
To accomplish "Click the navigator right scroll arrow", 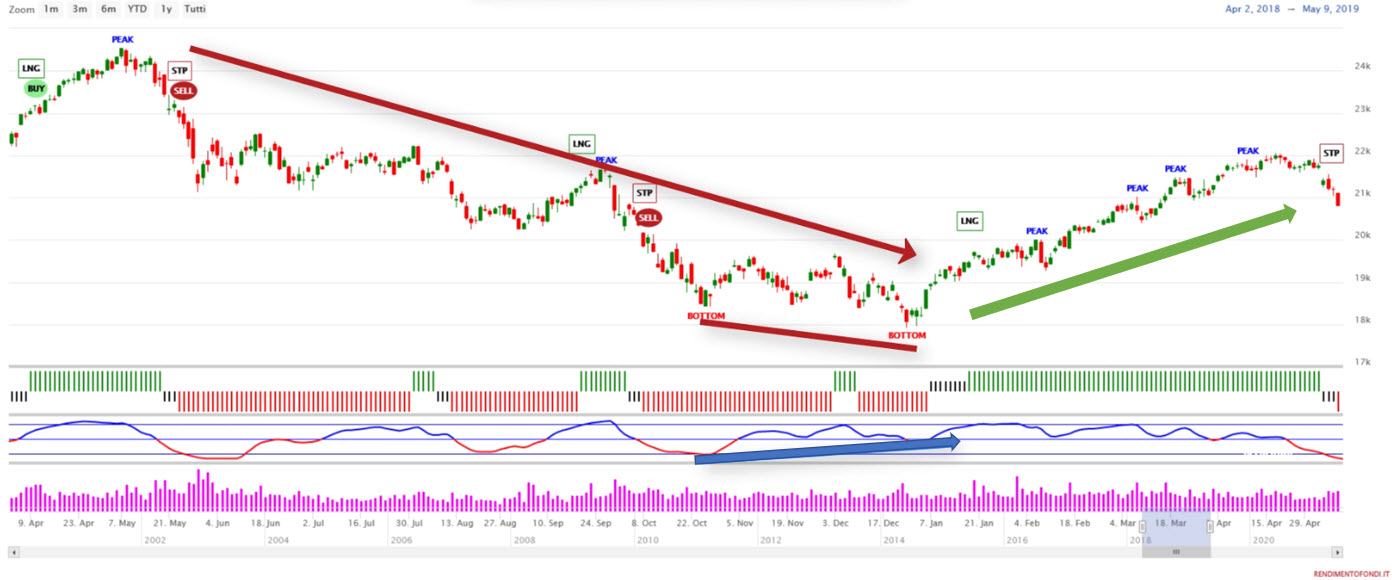I will pos(1337,551).
